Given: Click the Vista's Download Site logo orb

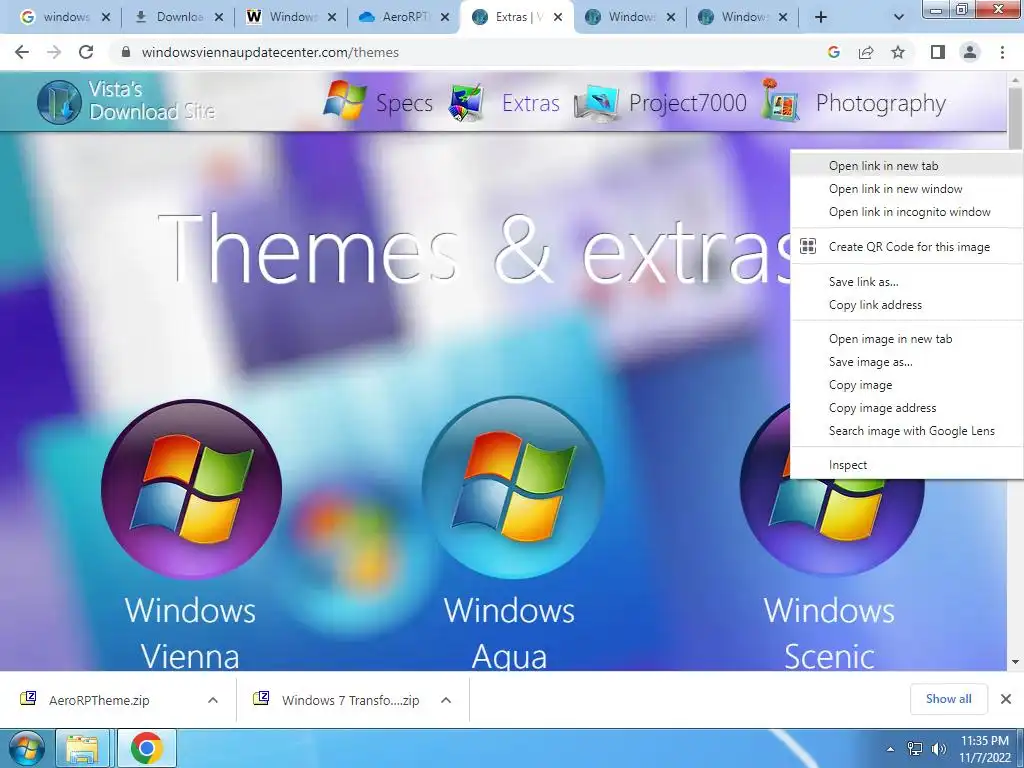Looking at the screenshot, I should coord(59,102).
